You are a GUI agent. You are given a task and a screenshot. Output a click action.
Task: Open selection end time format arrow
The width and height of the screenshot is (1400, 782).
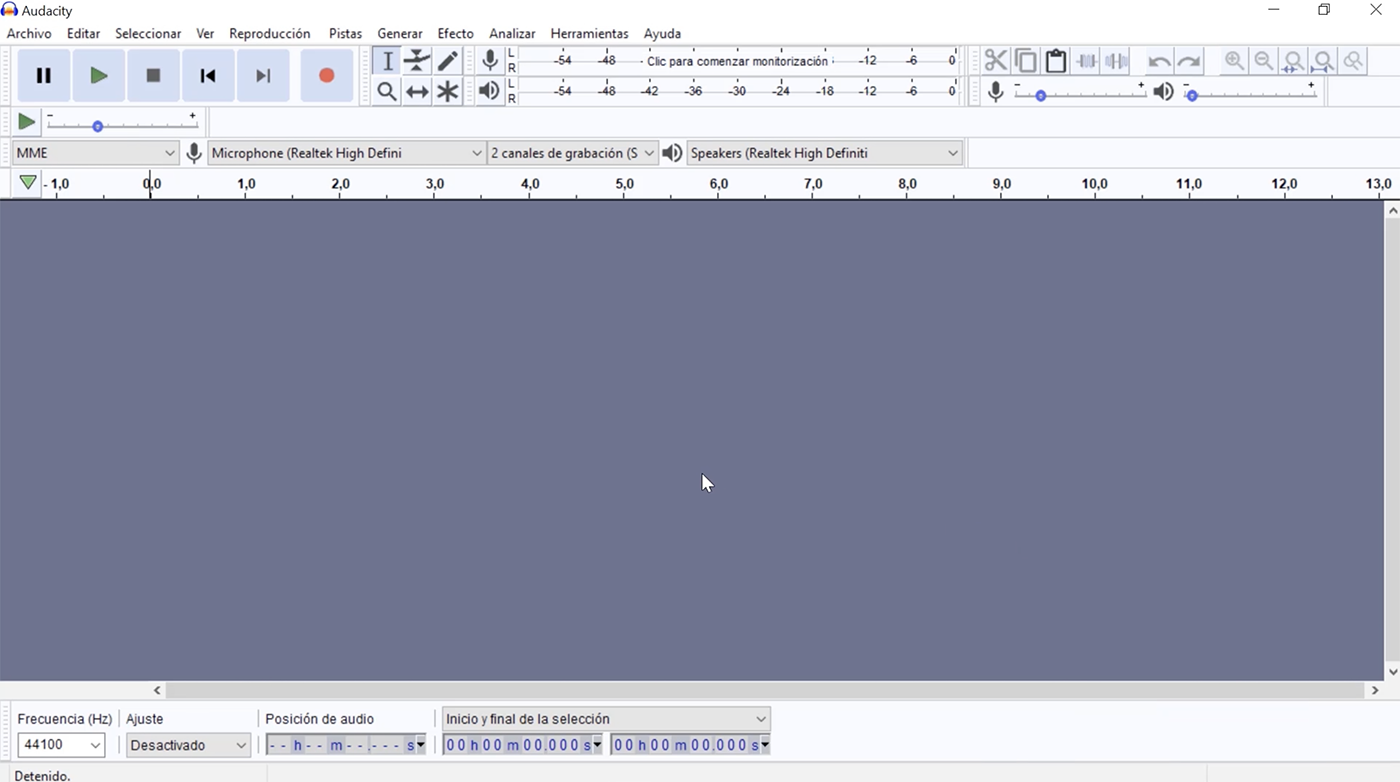pos(765,745)
